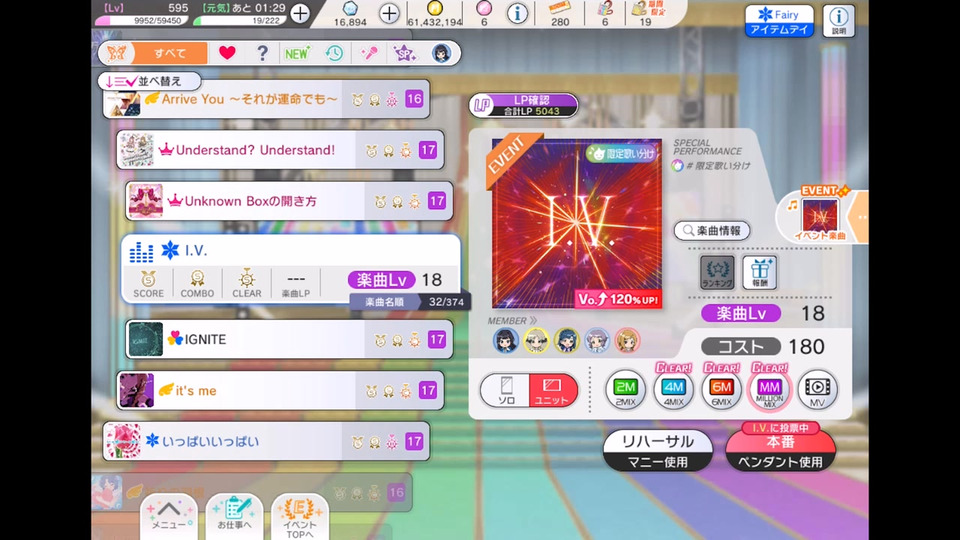Go to イベントTOPへ
960x540 pixels.
pos(300,518)
